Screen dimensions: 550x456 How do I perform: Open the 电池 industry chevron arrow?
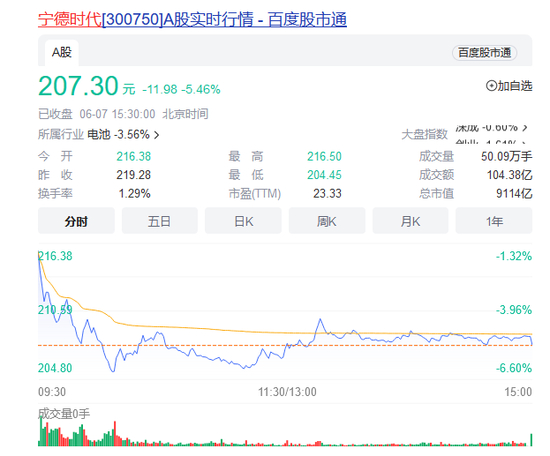click(x=156, y=135)
